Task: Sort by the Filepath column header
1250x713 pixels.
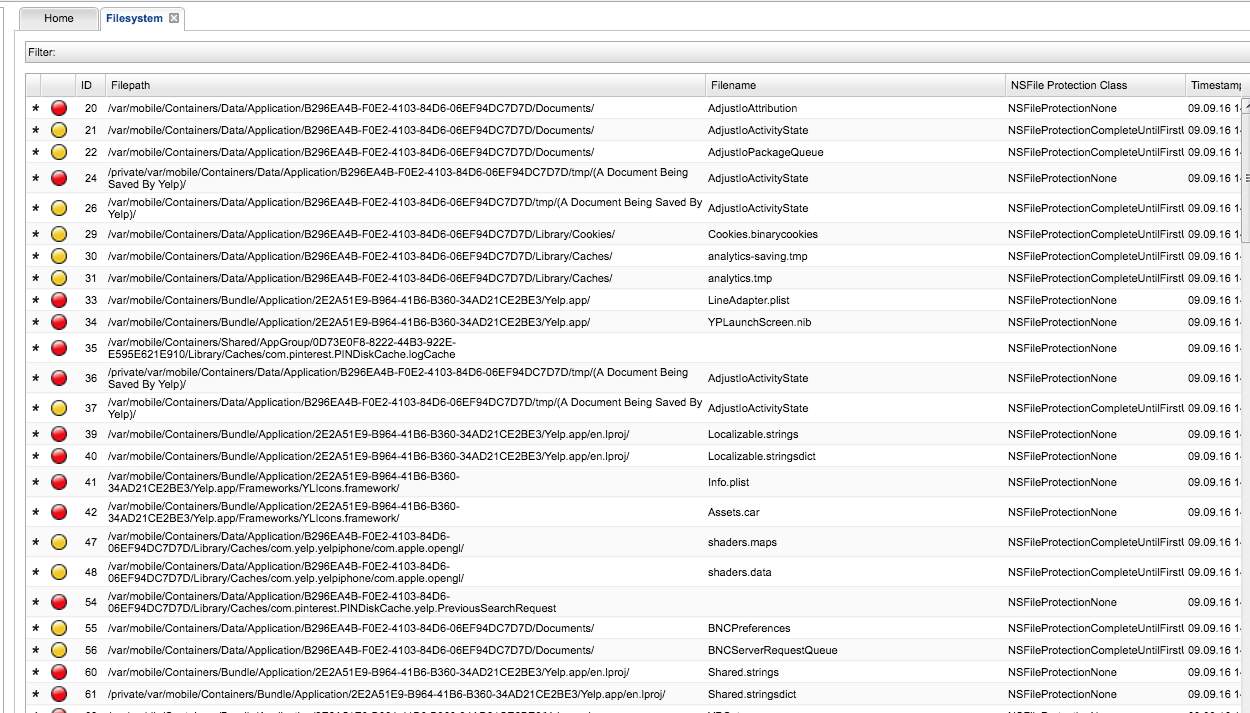Action: point(400,85)
